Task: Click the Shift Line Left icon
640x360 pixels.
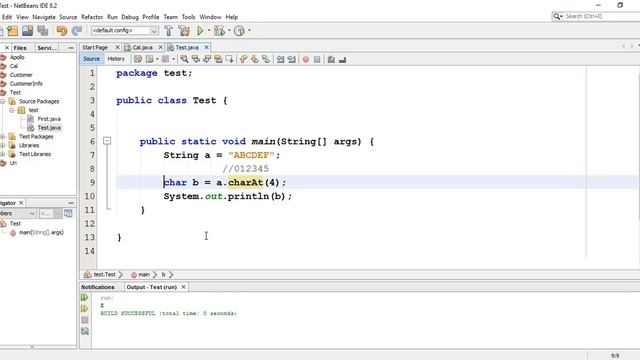Action: point(280,59)
